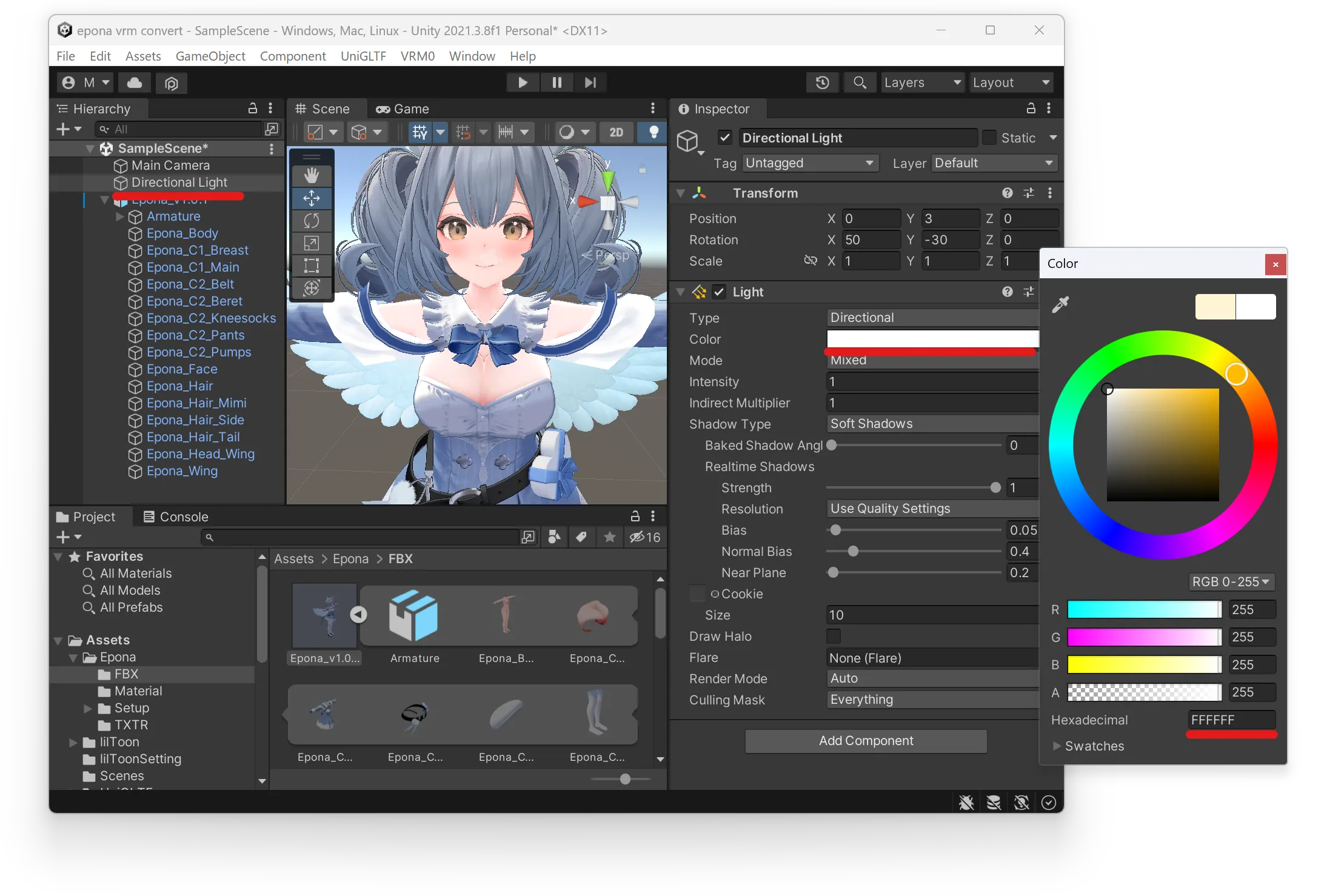Toggle 2D scene view mode
Image resolution: width=1344 pixels, height=896 pixels.
coord(617,132)
